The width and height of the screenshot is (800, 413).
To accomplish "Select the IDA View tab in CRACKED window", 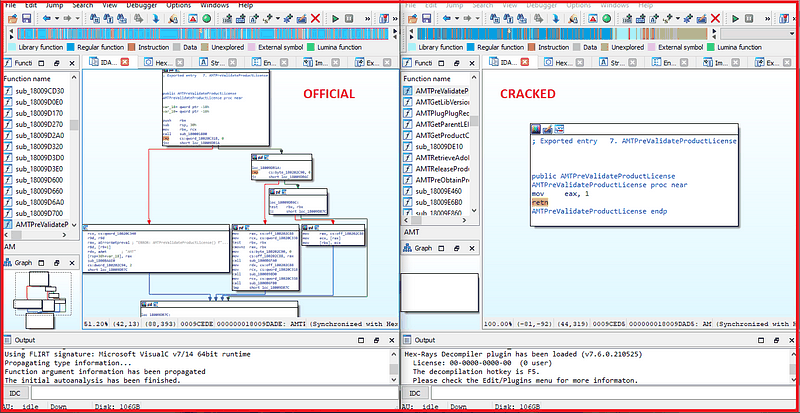I will click(509, 63).
